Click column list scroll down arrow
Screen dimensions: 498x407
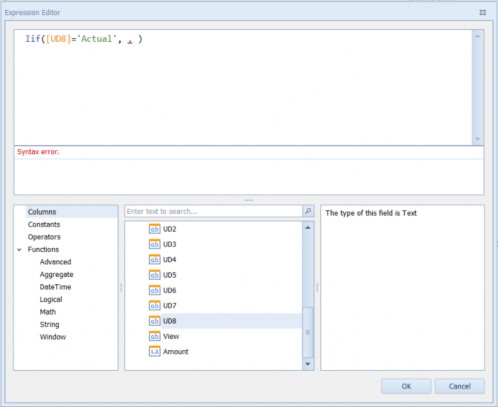tap(308, 364)
